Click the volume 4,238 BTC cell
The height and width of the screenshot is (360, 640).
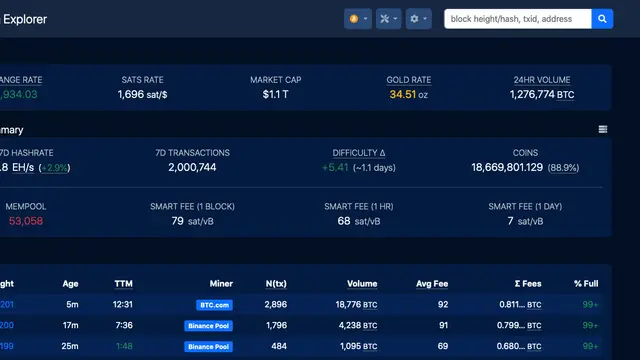click(358, 325)
